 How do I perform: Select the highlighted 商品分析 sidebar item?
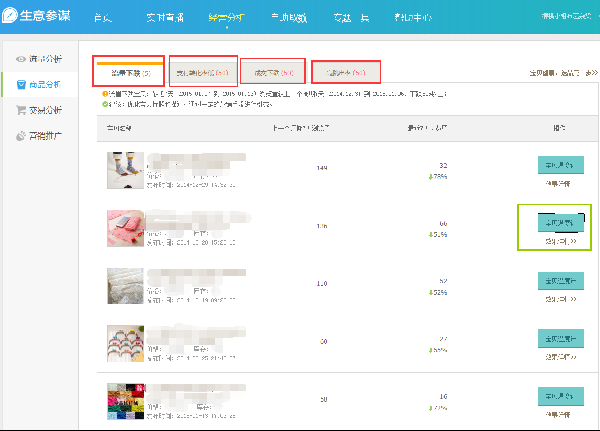tap(42, 85)
